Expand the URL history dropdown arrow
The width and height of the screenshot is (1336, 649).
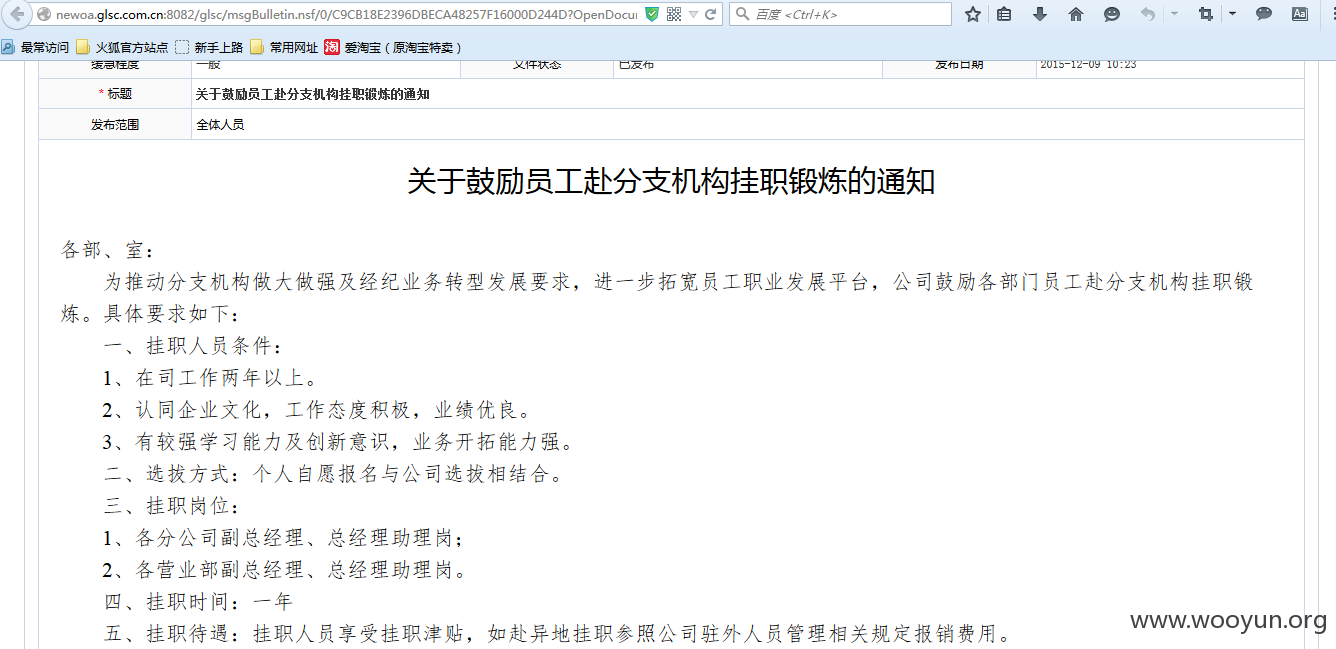click(x=693, y=15)
